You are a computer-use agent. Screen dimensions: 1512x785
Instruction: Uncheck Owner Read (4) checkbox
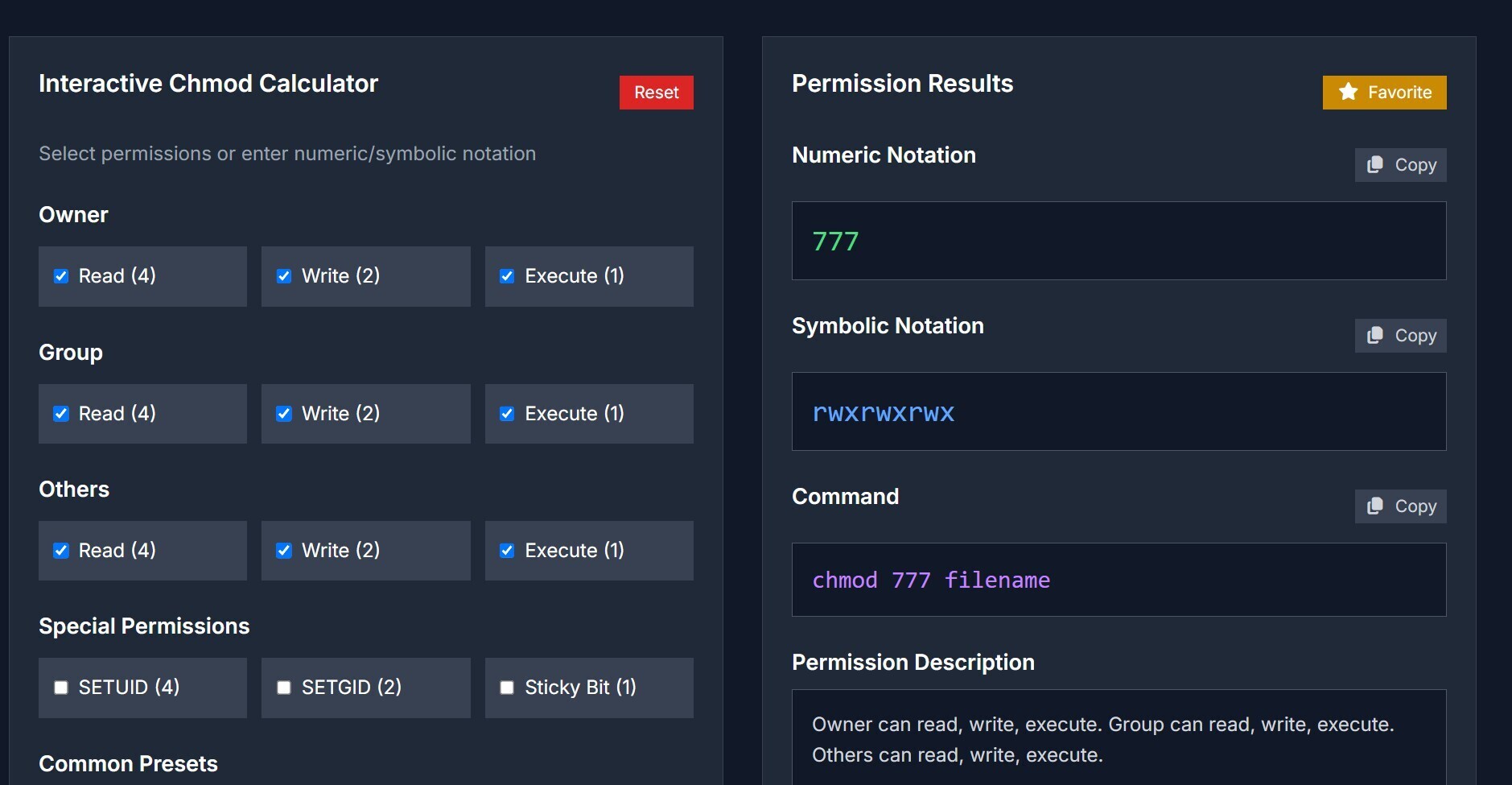(61, 276)
